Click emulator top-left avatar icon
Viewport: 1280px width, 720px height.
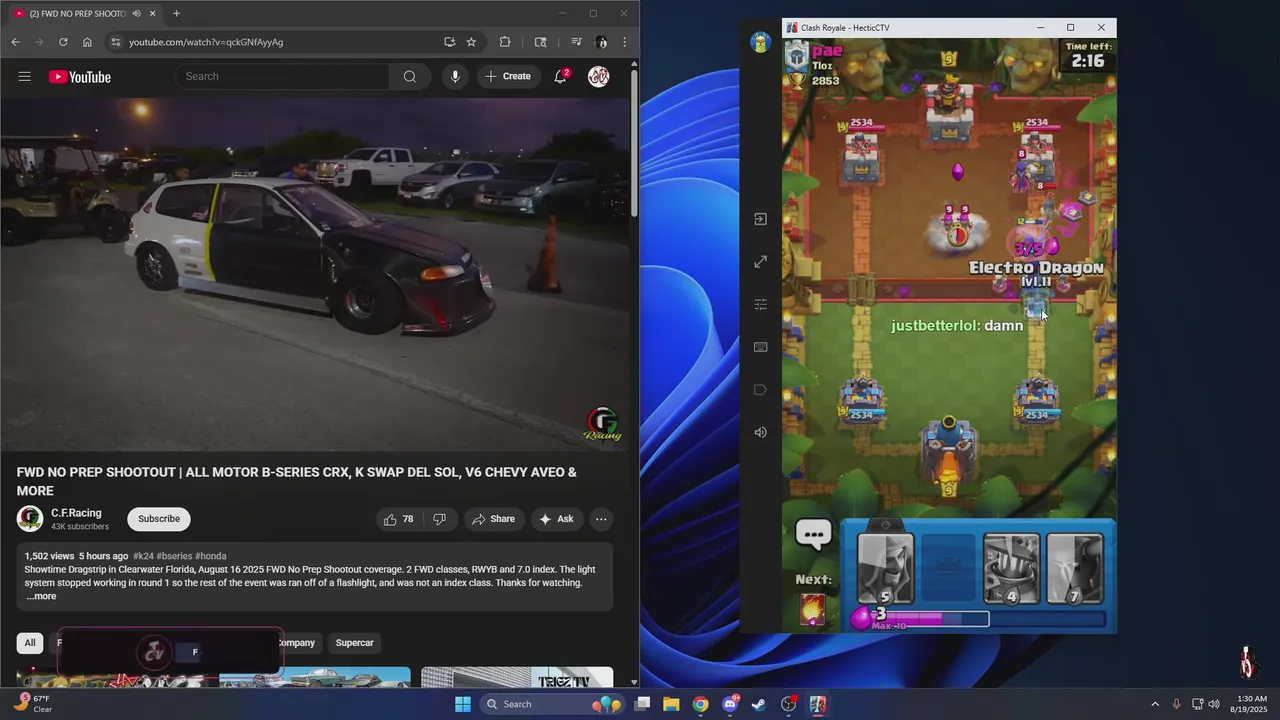(x=760, y=42)
